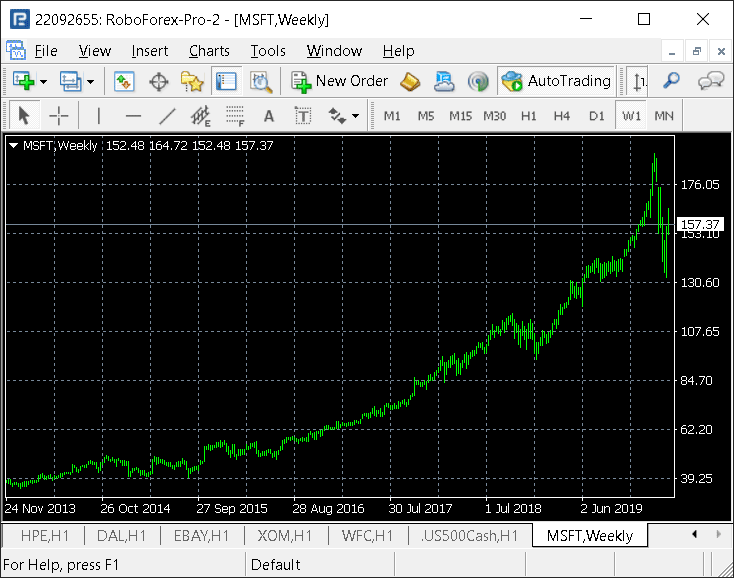Open the Insert menu
The width and height of the screenshot is (734, 578).
coord(150,51)
